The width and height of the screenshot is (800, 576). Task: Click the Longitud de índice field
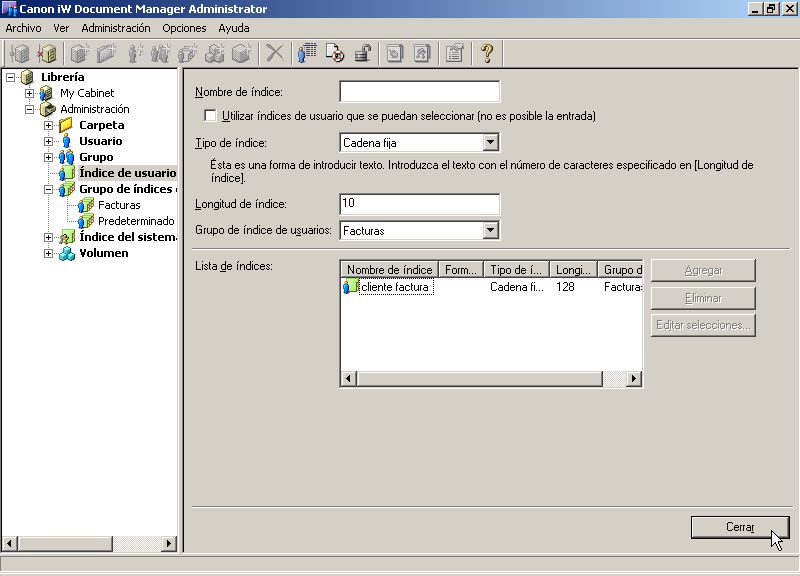[x=419, y=204]
